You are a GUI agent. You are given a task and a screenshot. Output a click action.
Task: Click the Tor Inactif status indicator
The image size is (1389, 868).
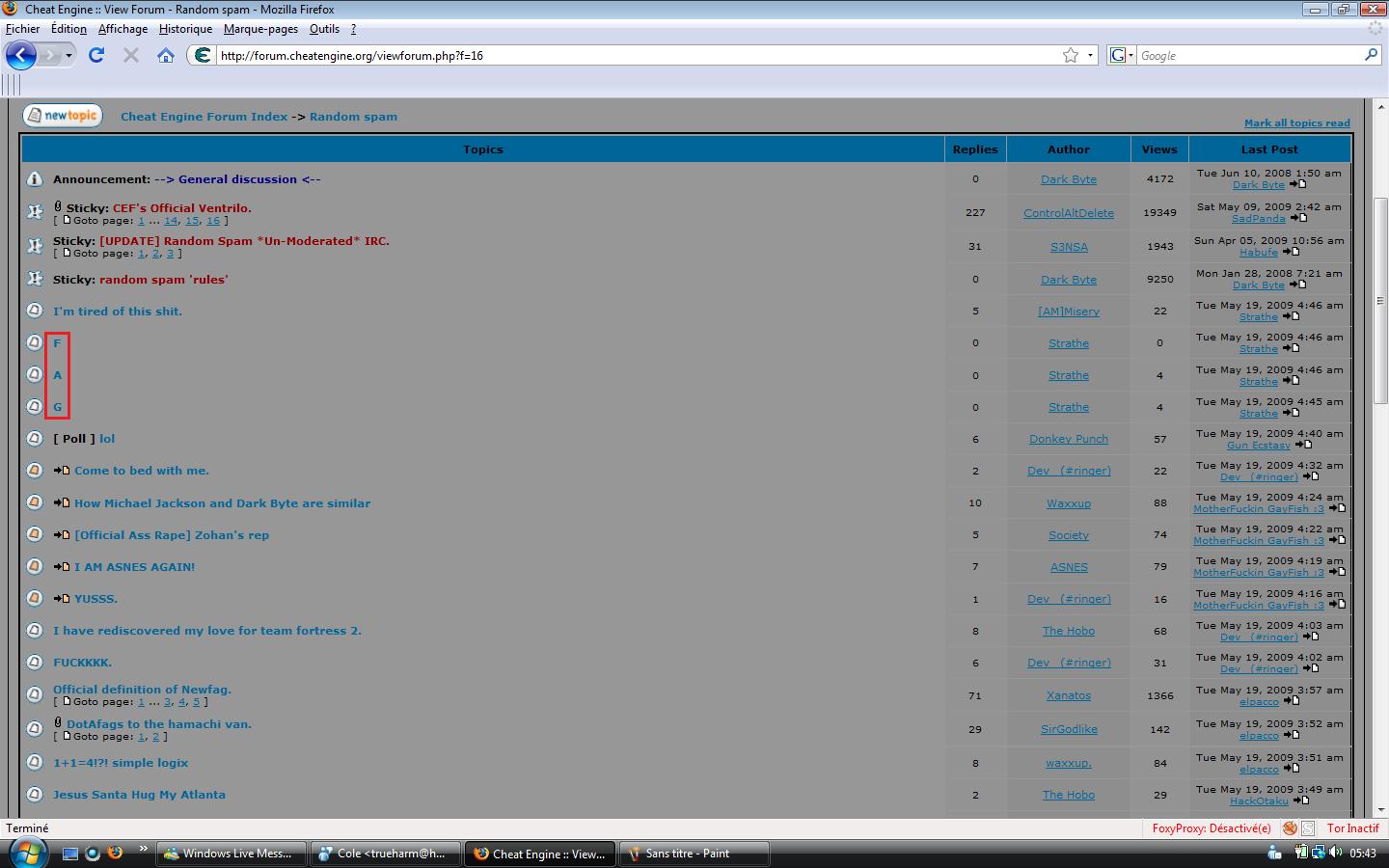(1352, 827)
